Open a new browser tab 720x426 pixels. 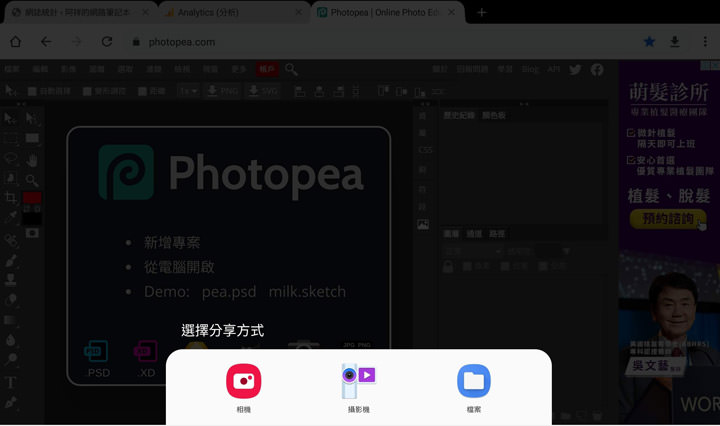click(481, 12)
